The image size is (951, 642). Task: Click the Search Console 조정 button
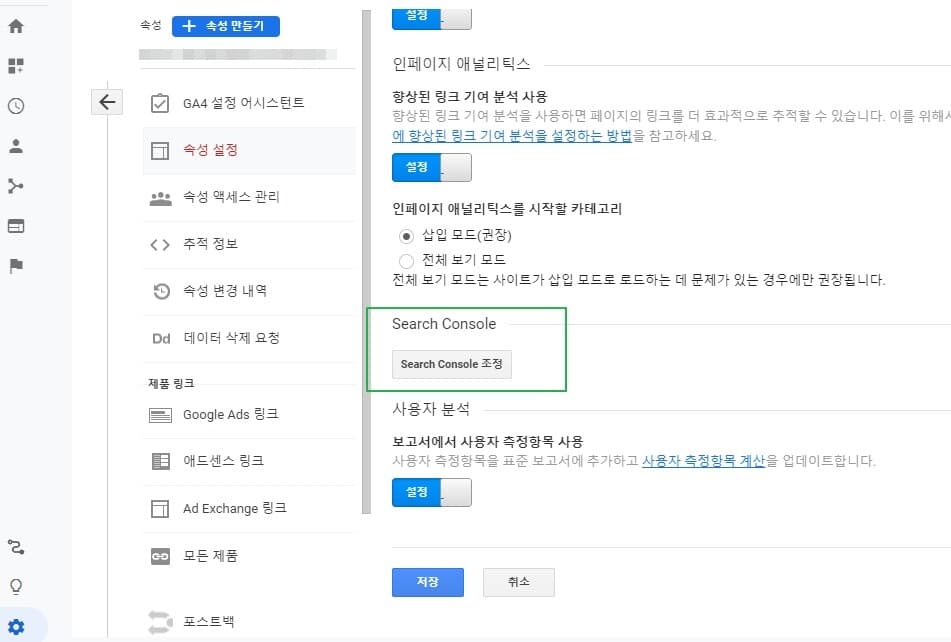click(x=452, y=364)
